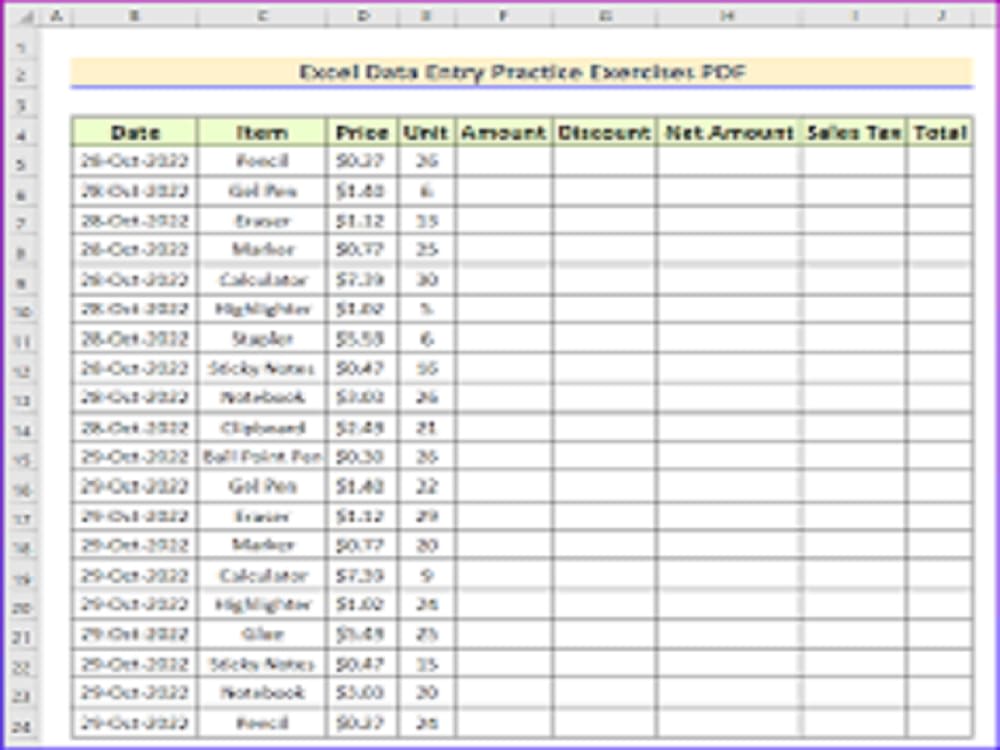Click the Unit cell for Calculator in row 19

426,575
